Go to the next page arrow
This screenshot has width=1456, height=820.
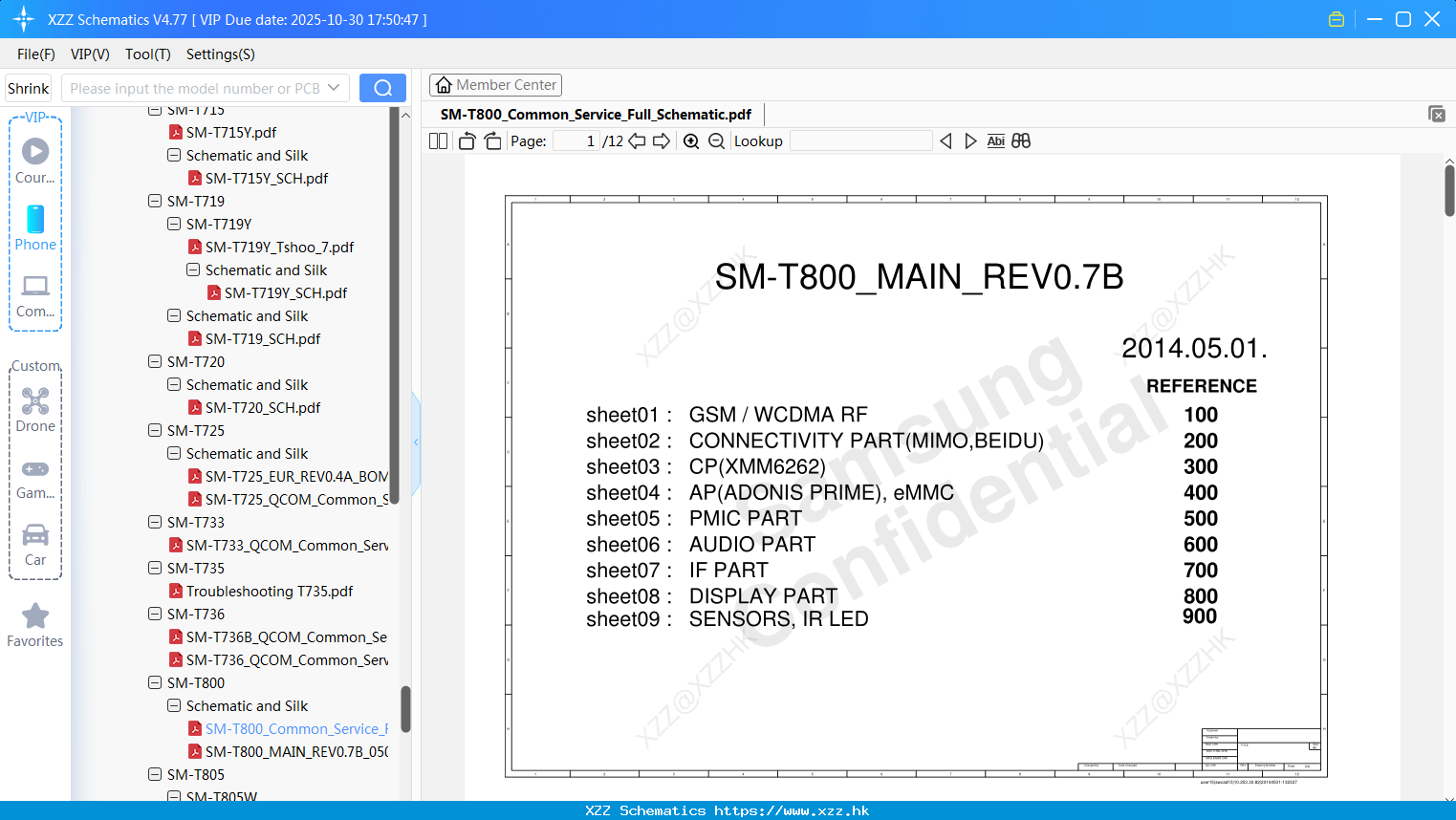[662, 141]
